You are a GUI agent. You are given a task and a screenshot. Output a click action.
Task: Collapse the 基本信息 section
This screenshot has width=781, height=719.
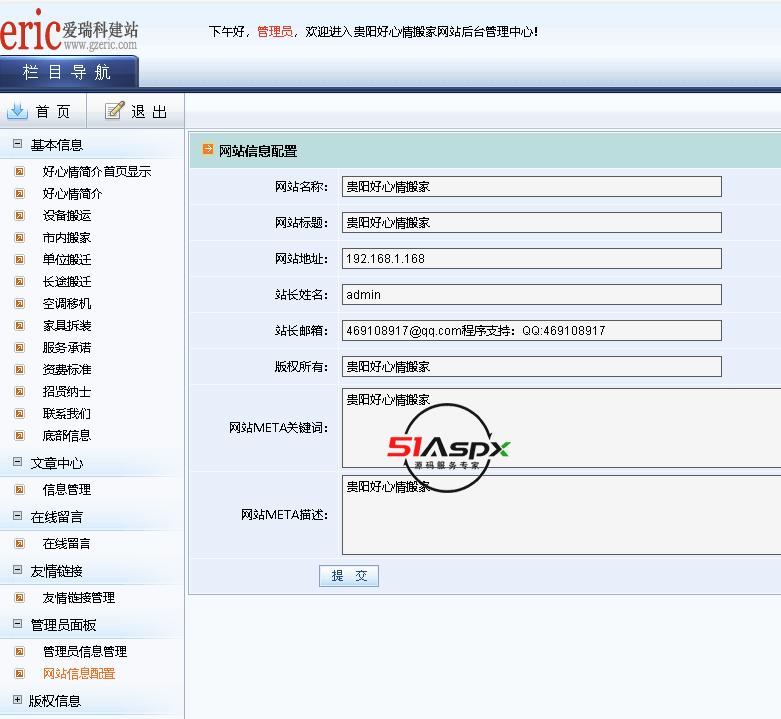point(17,144)
